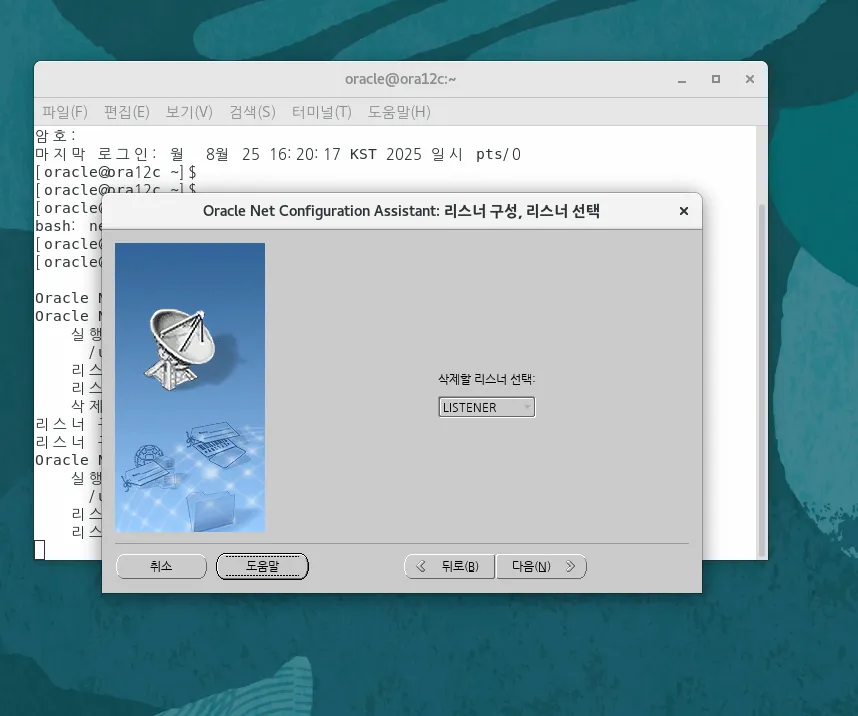The image size is (858, 716).
Task: Click the terminal vertical scrollbar
Action: 762,380
